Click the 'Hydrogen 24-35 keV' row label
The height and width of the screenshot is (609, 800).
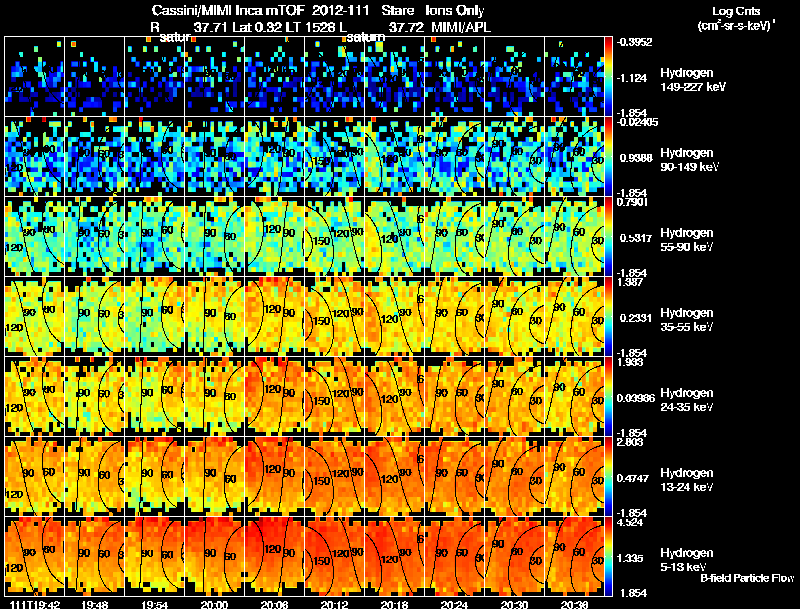tap(687, 400)
